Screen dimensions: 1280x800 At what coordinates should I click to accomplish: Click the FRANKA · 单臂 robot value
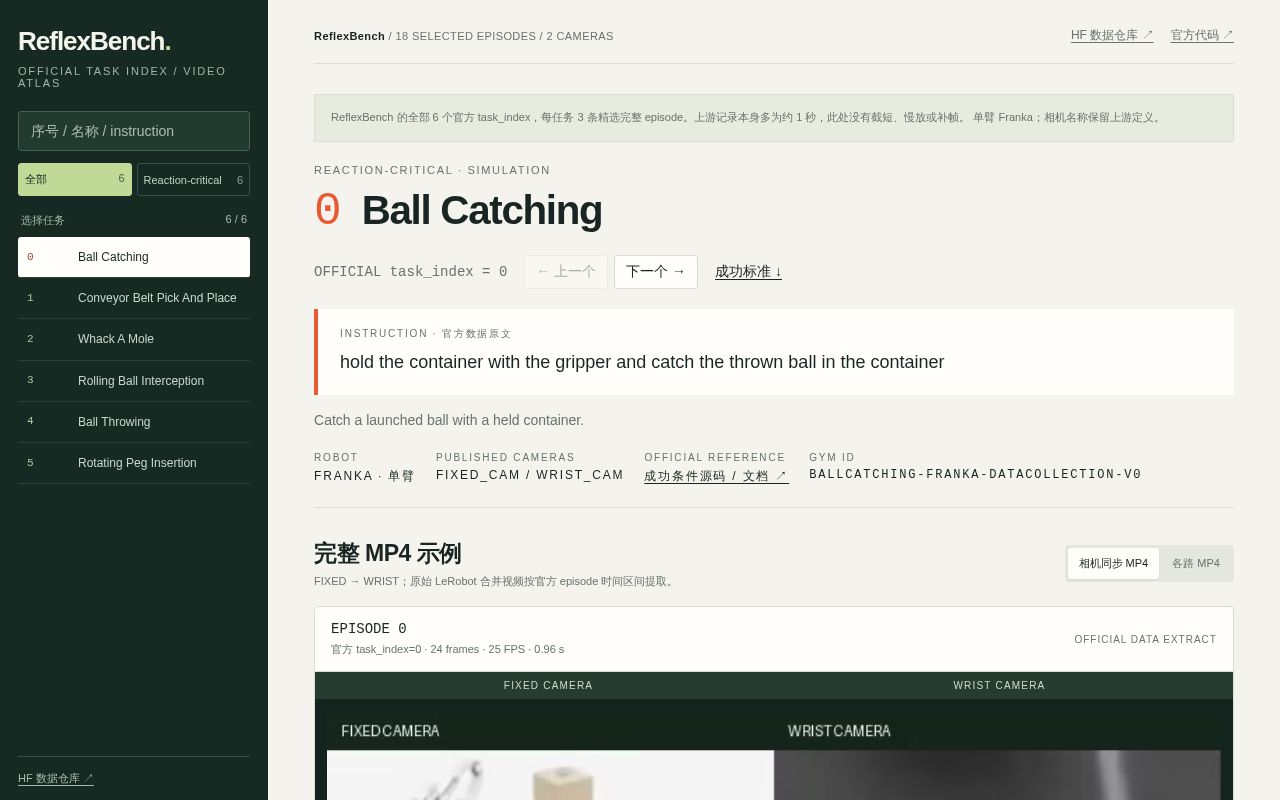coord(364,476)
